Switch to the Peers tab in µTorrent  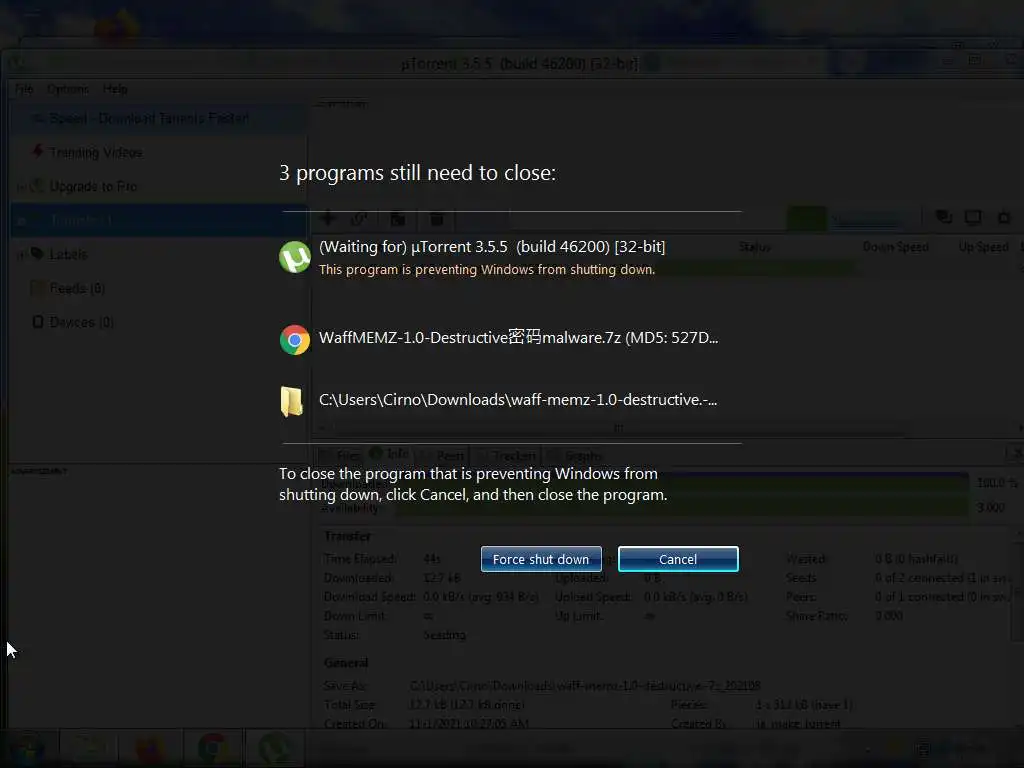pos(450,455)
